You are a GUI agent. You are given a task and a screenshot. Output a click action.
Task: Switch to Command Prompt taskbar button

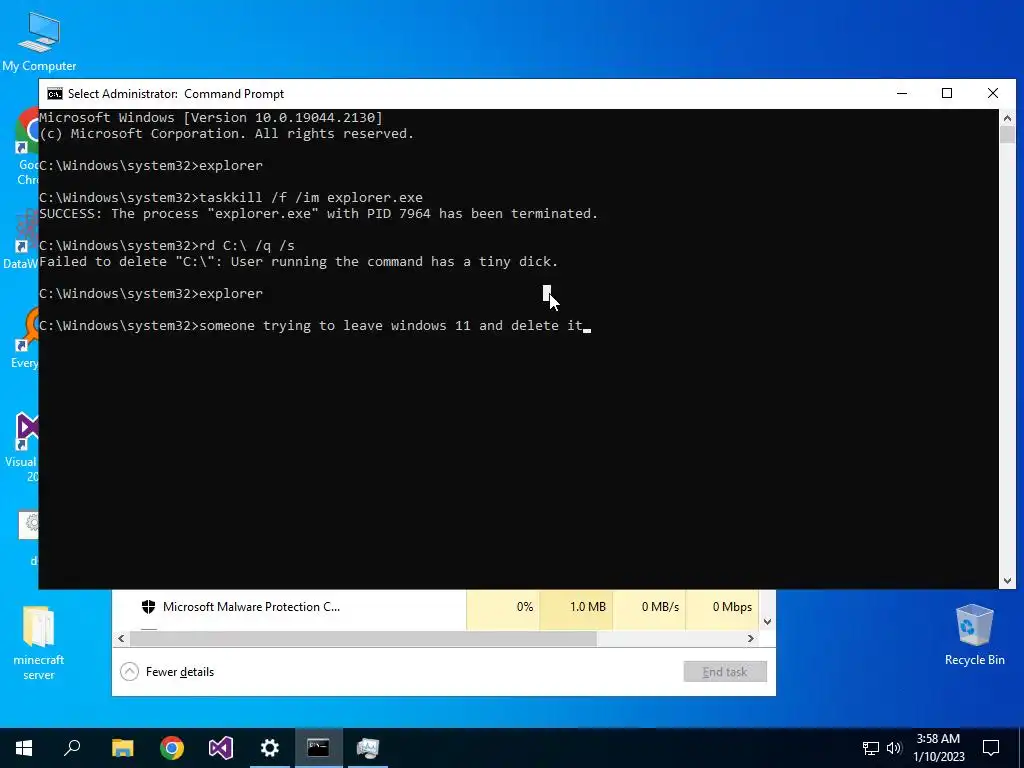tap(318, 748)
